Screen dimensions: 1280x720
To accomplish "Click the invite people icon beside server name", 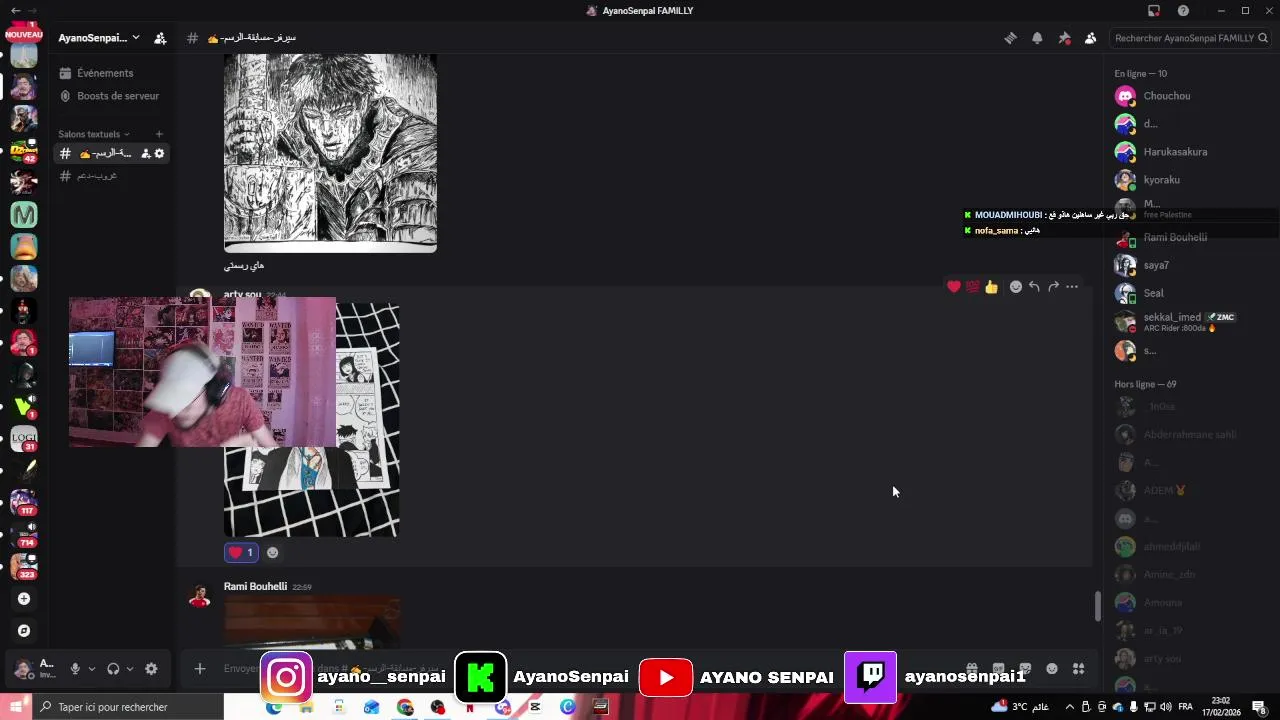I will click(x=160, y=38).
